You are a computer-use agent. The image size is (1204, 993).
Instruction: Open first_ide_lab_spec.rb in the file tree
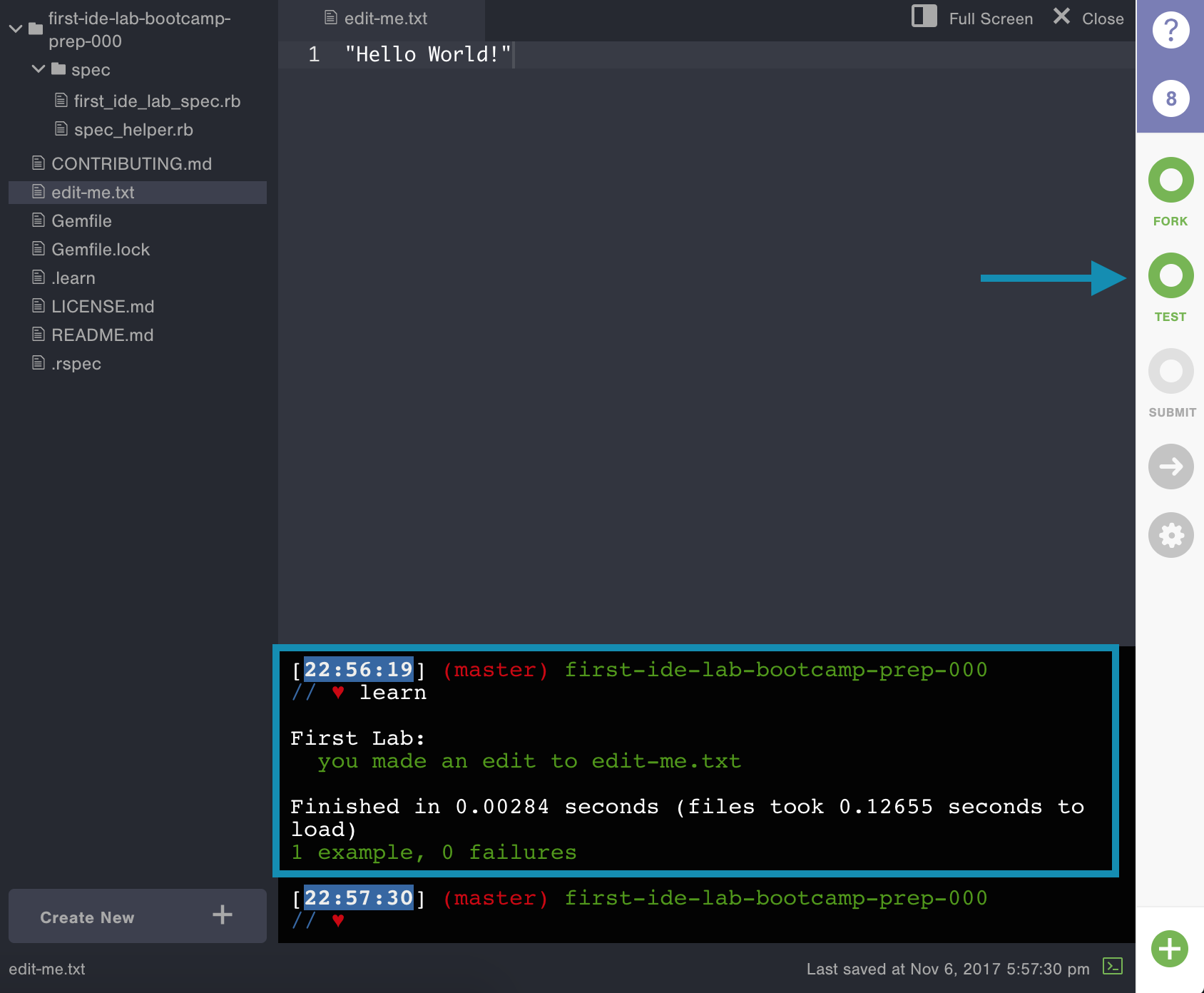pyautogui.click(x=157, y=101)
